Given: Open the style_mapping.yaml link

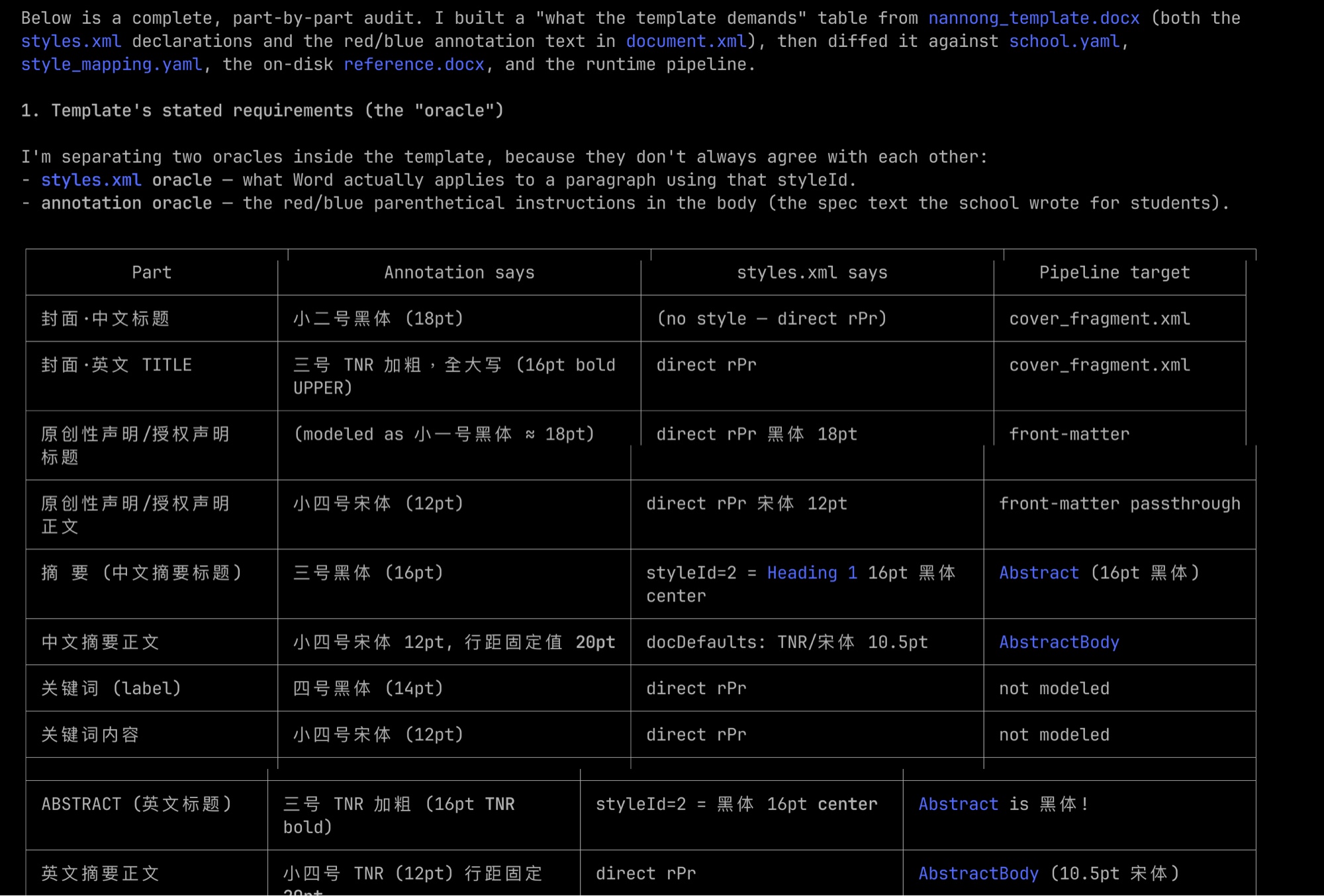Looking at the screenshot, I should click(111, 64).
